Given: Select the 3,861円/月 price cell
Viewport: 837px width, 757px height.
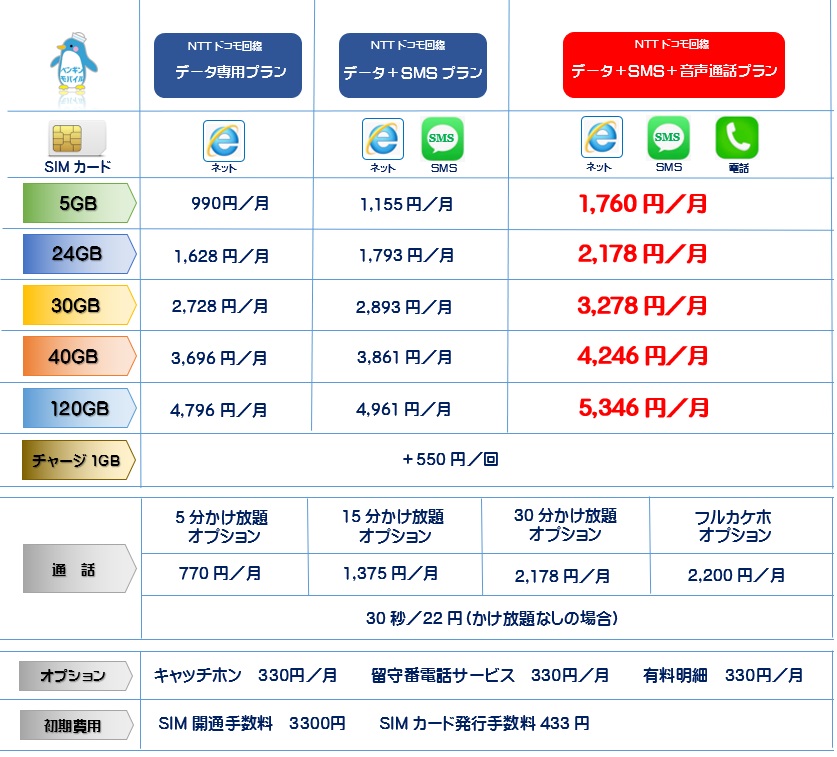Looking at the screenshot, I should coord(404,357).
